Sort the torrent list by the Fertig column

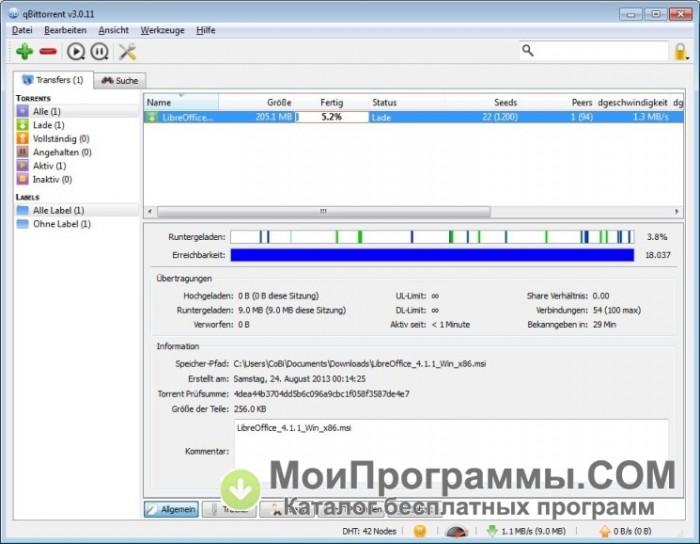pyautogui.click(x=332, y=103)
